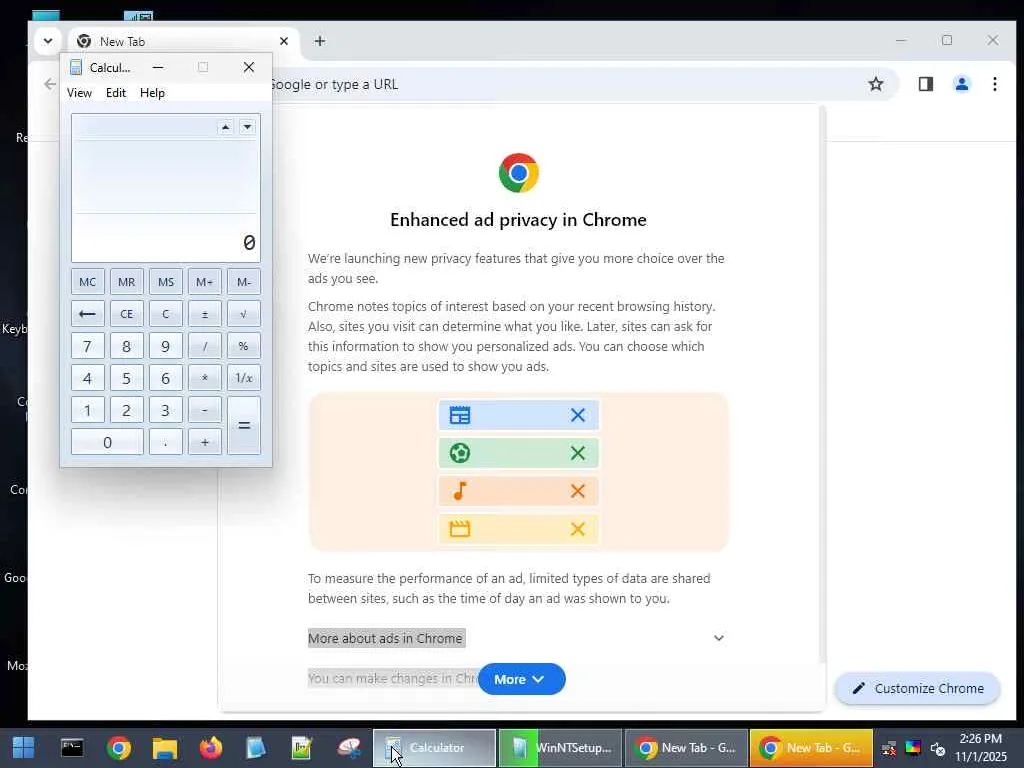
Task: Click digit 4 on the calculator
Action: coord(88,378)
